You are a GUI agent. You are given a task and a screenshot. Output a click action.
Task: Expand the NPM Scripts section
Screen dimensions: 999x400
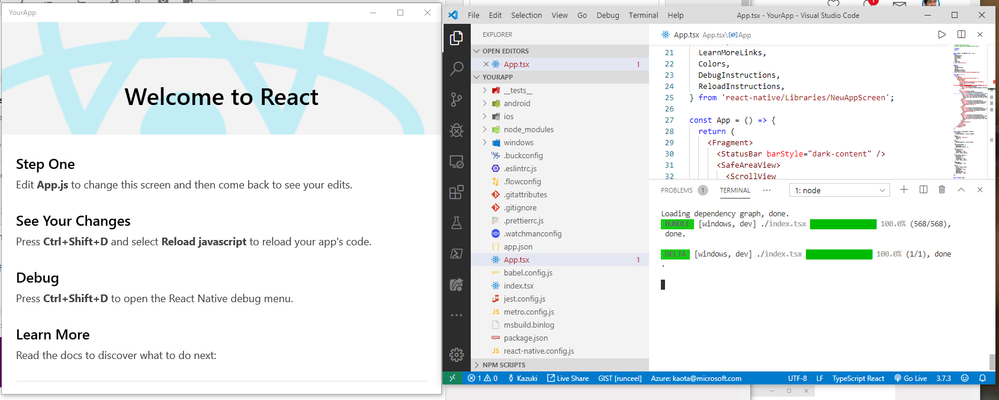tap(559, 365)
